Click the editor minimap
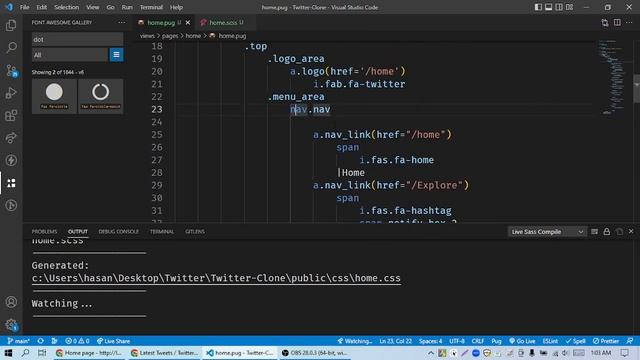Image resolution: width=640 pixels, height=360 pixels. click(612, 78)
